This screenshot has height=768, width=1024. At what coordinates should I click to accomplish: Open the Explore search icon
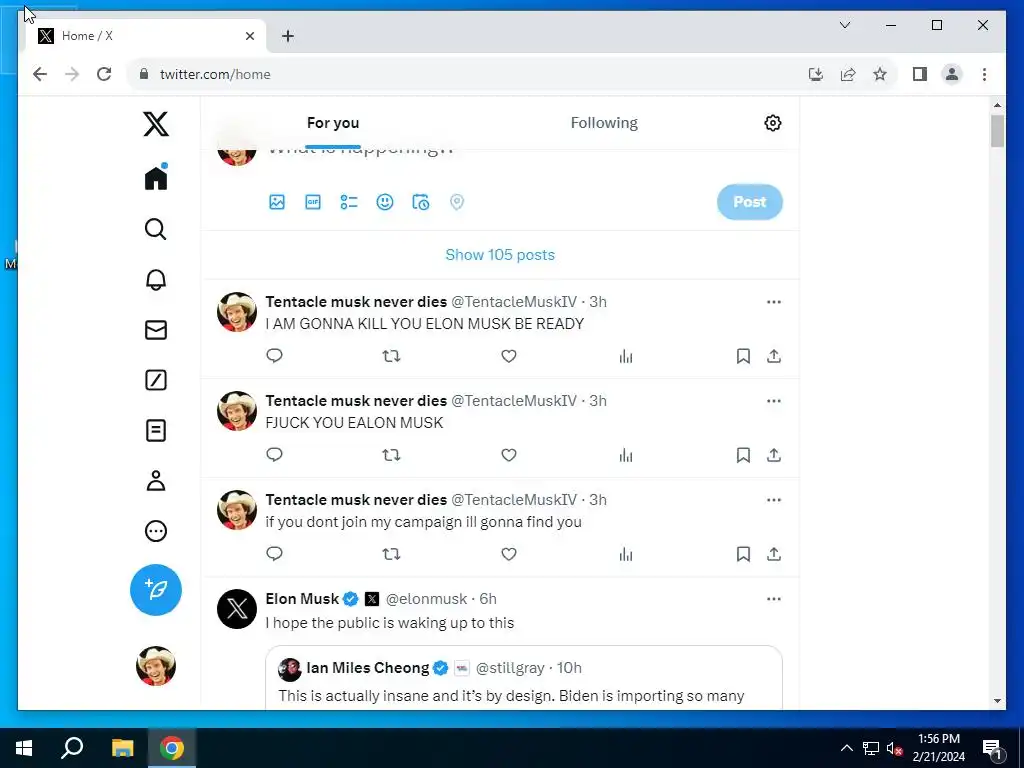coord(155,229)
